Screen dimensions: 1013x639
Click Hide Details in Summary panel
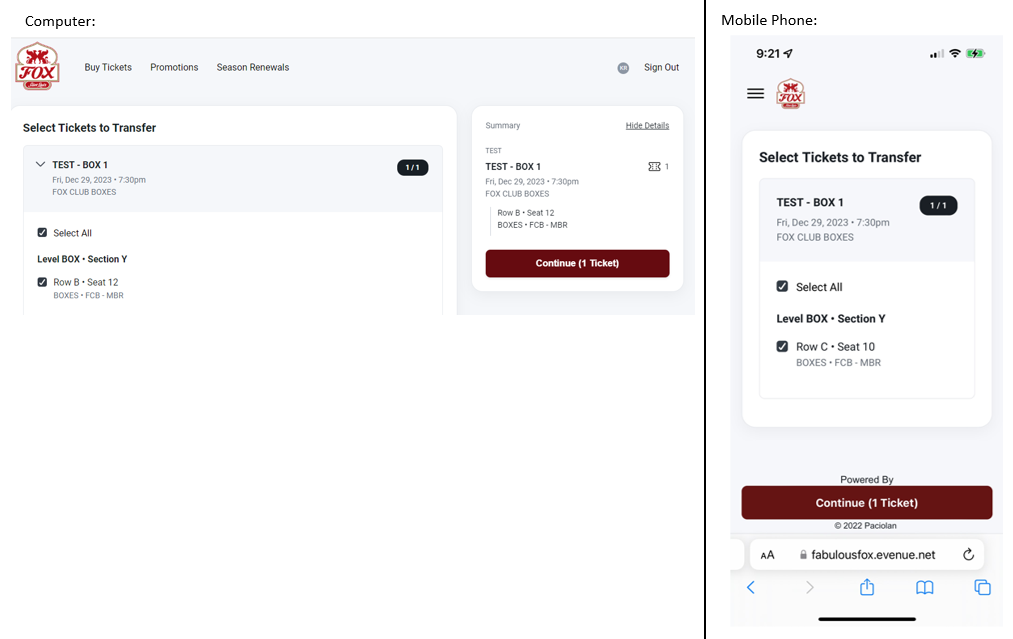(647, 125)
